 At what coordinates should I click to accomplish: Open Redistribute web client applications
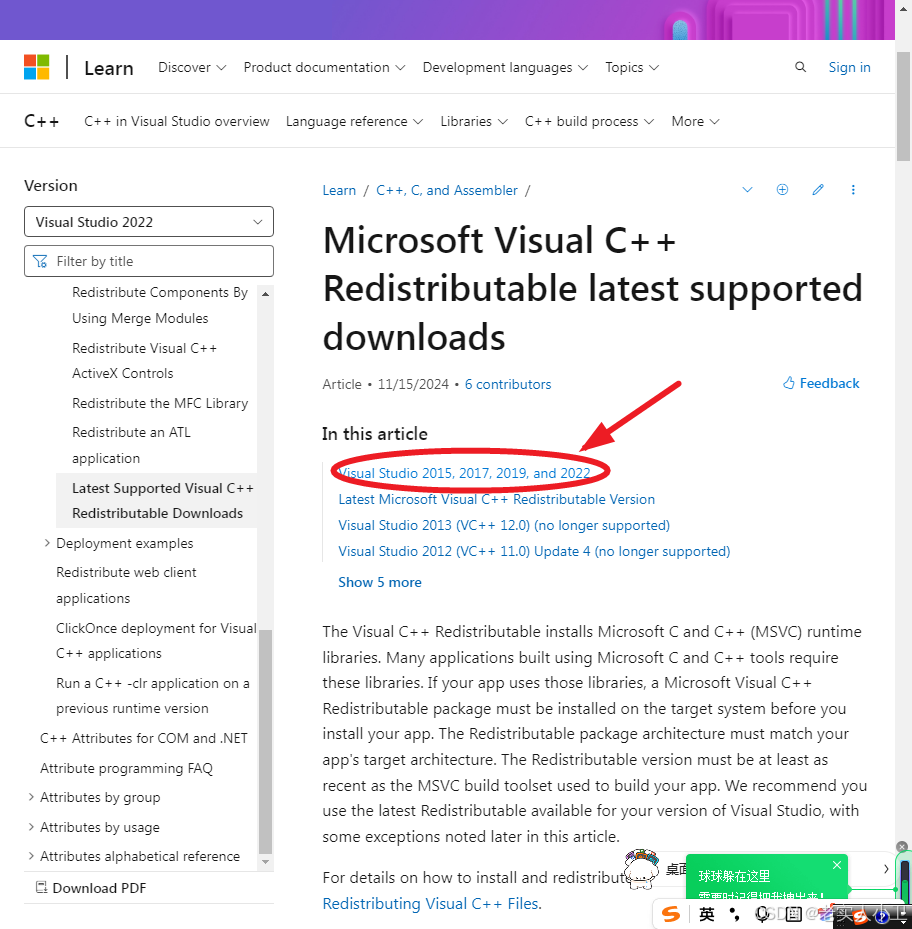tap(126, 585)
